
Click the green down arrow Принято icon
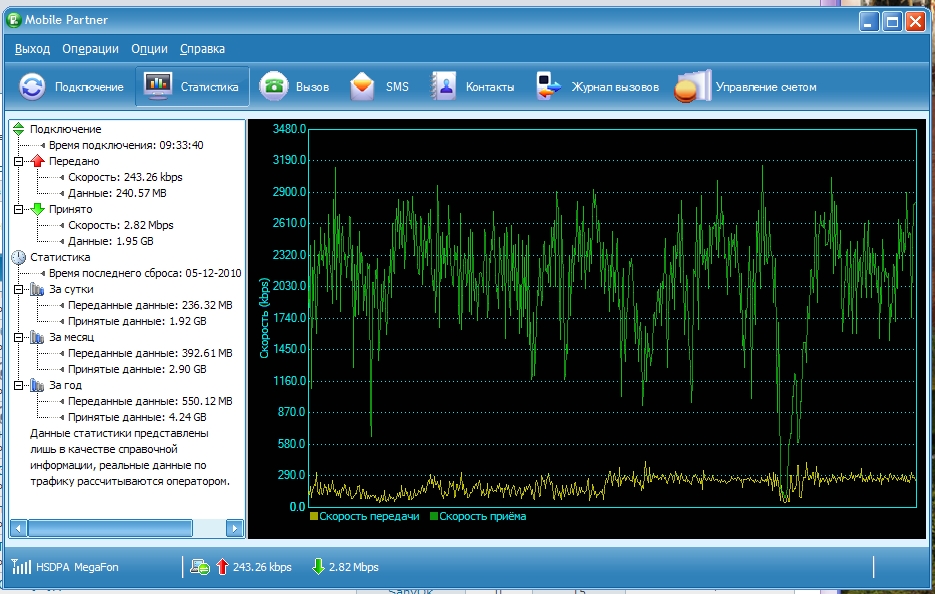coord(38,209)
